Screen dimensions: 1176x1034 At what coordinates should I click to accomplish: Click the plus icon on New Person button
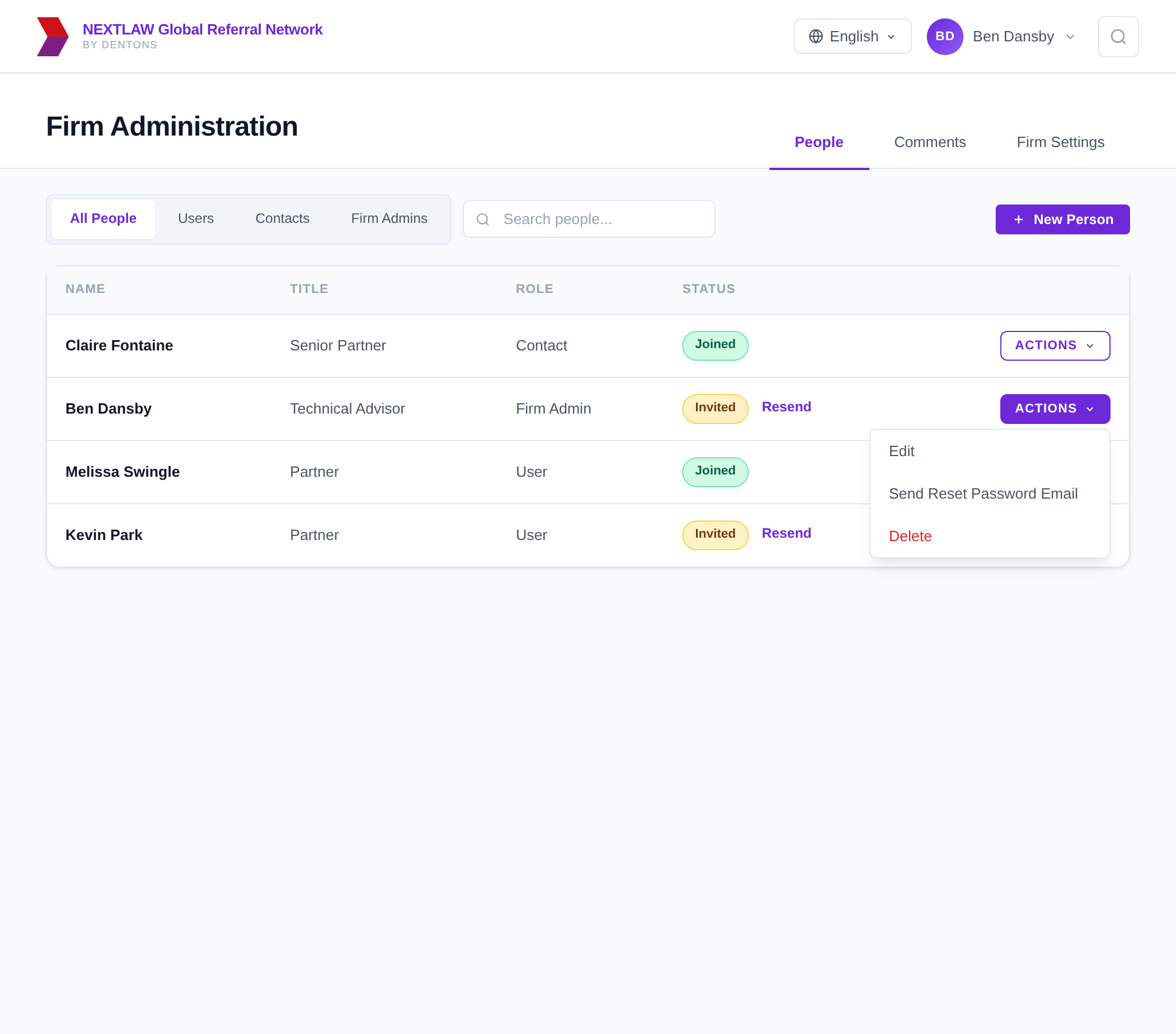(1018, 219)
